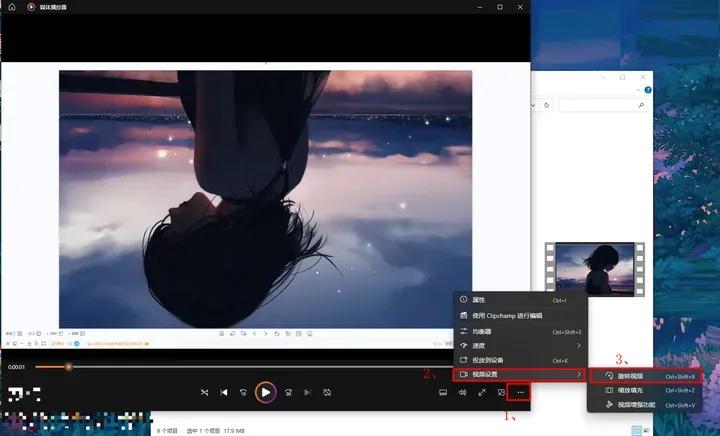Select the video thumbnail in Explorer
Screen dimensions: 720x436
(x=595, y=269)
